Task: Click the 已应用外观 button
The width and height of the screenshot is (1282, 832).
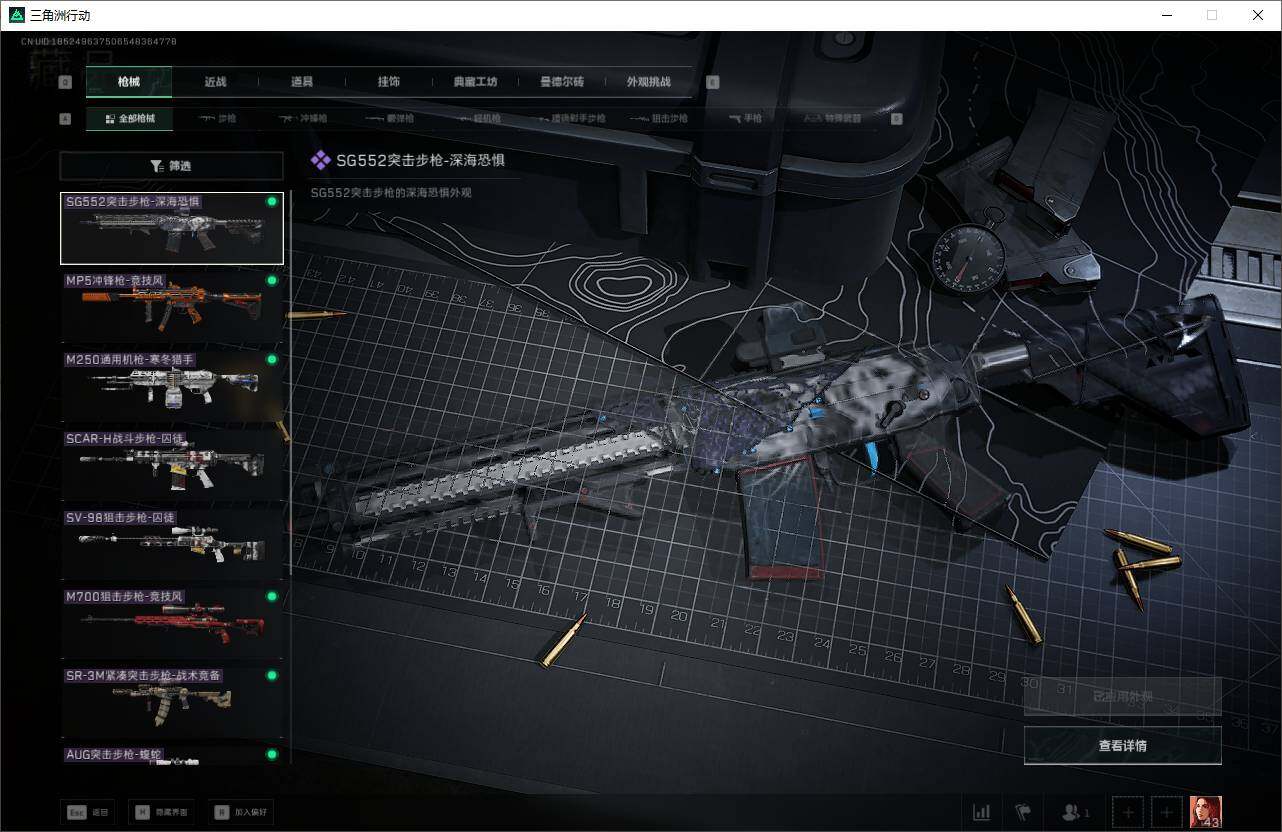Action: tap(1122, 696)
